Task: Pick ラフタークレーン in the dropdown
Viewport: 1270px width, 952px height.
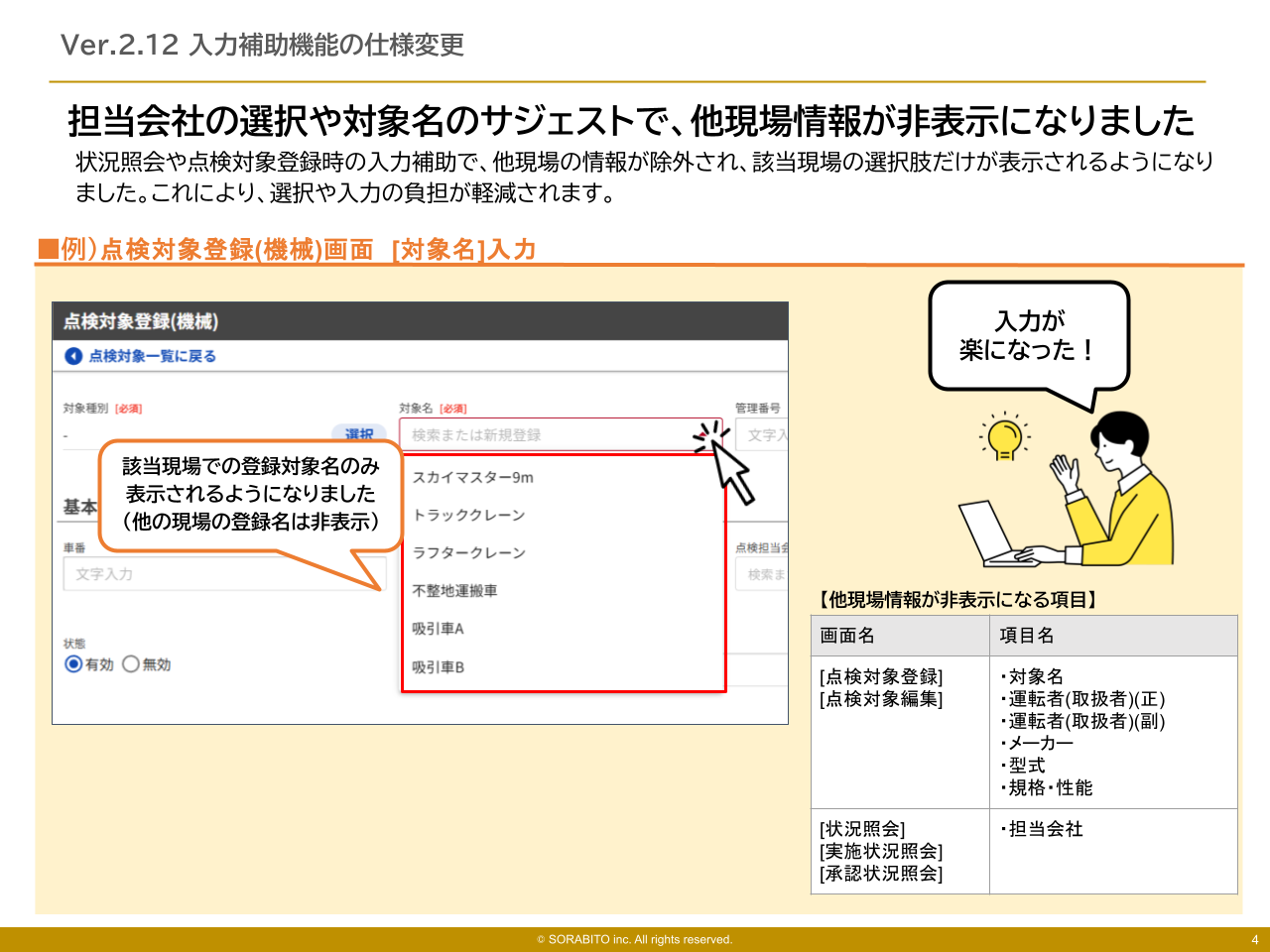Action: pos(469,552)
